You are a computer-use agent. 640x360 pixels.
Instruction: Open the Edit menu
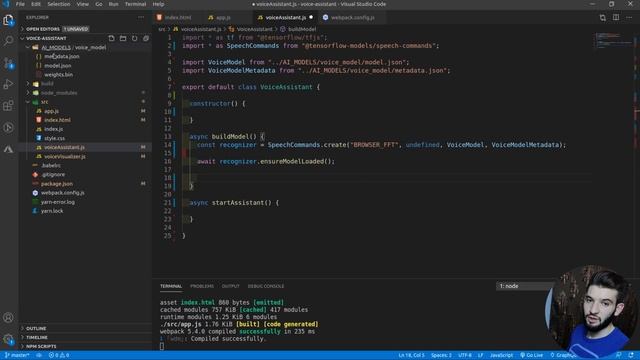(36, 4)
